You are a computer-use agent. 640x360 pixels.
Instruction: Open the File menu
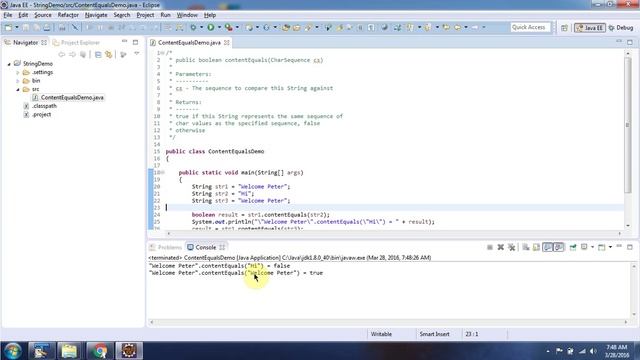click(x=7, y=15)
